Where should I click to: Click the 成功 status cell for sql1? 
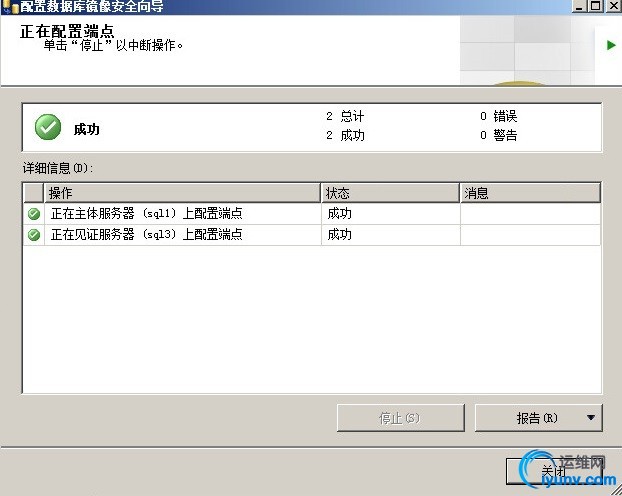(x=390, y=214)
